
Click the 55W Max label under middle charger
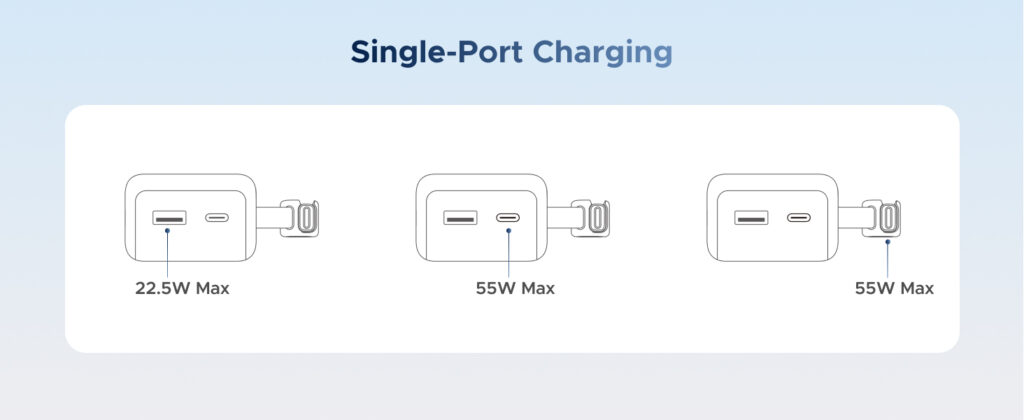515,288
